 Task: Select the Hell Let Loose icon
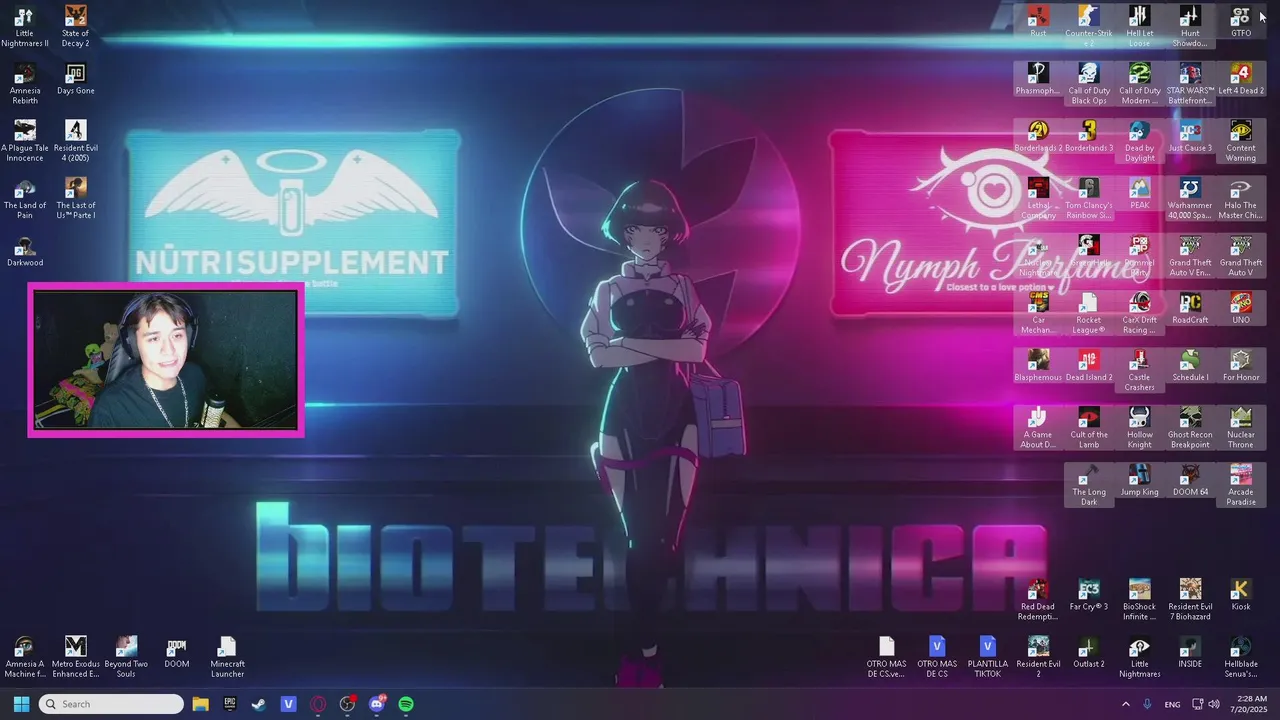[x=1139, y=26]
